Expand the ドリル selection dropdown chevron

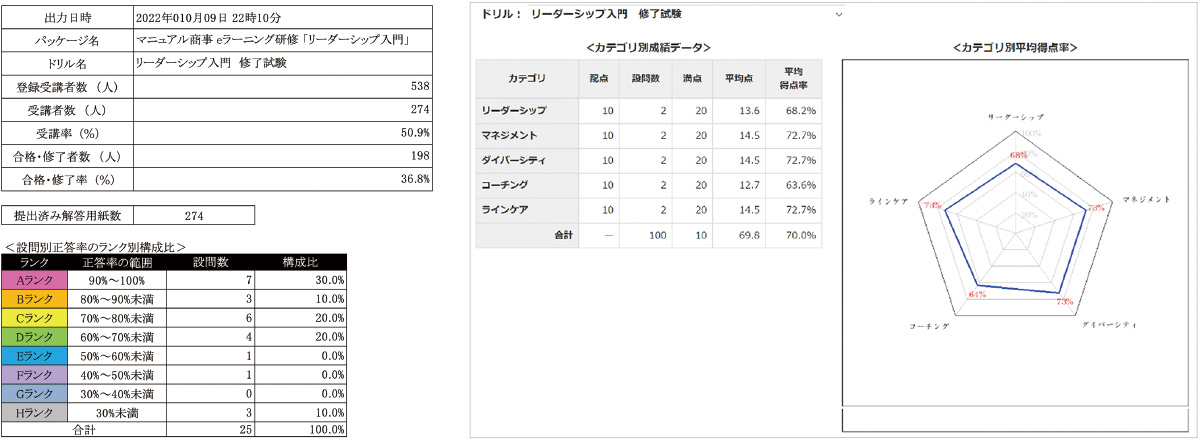(837, 16)
